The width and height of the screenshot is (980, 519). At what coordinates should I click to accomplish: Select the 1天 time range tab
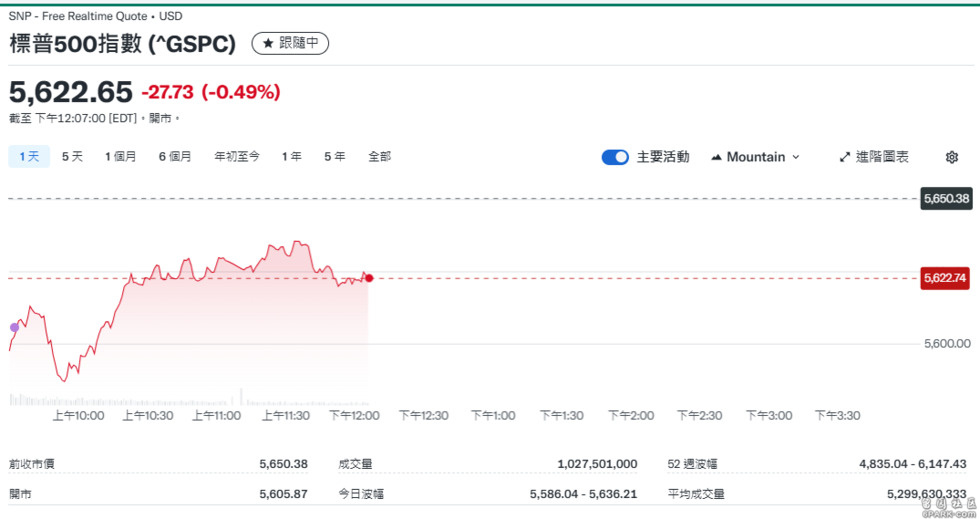pyautogui.click(x=29, y=156)
